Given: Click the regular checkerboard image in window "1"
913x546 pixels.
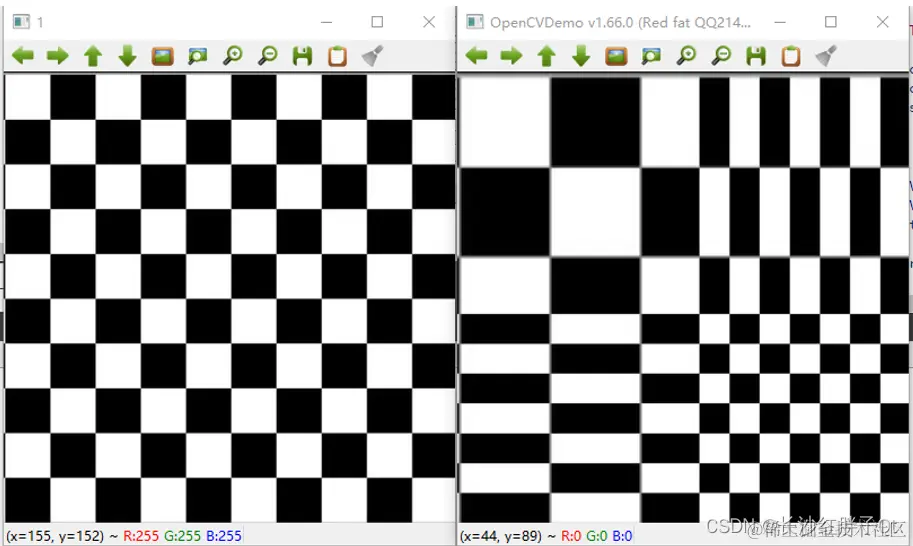Looking at the screenshot, I should click(230, 298).
